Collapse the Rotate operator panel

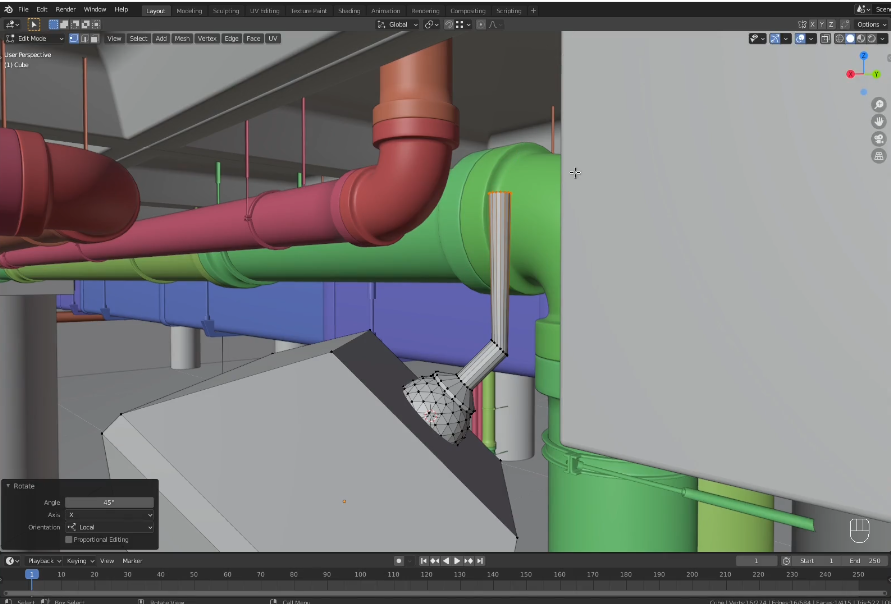[8, 486]
